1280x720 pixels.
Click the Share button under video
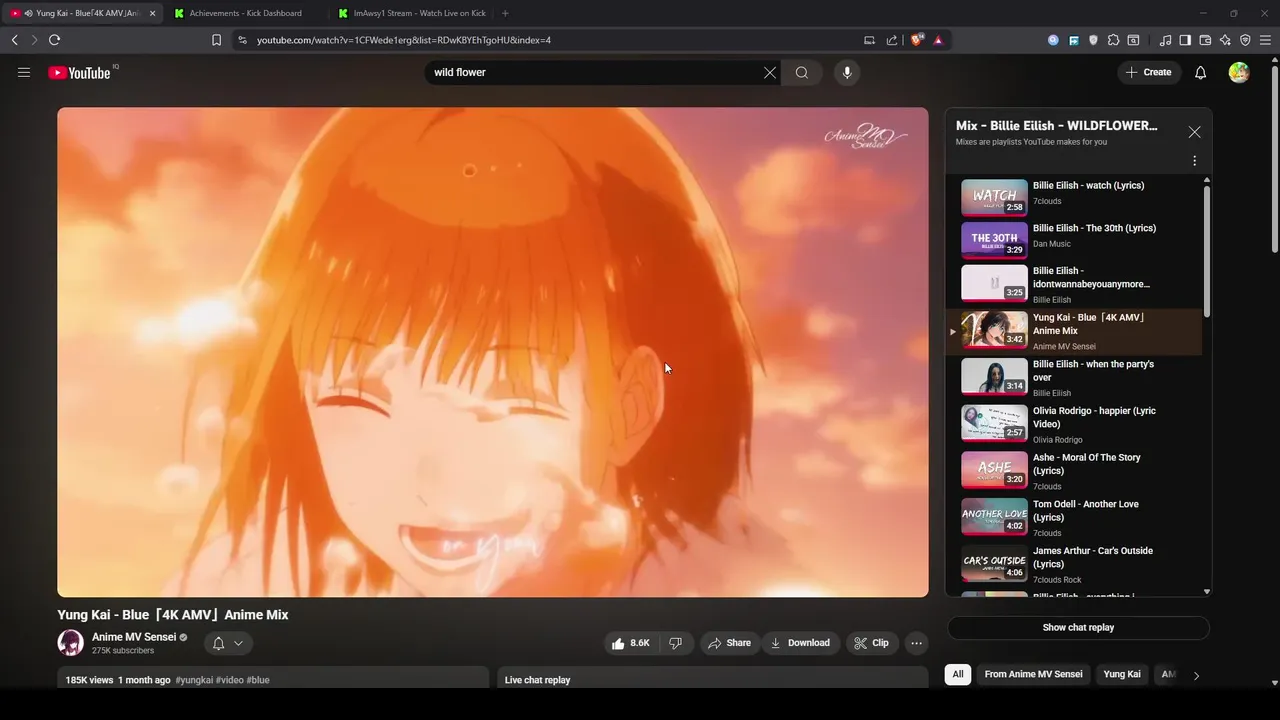pos(729,643)
